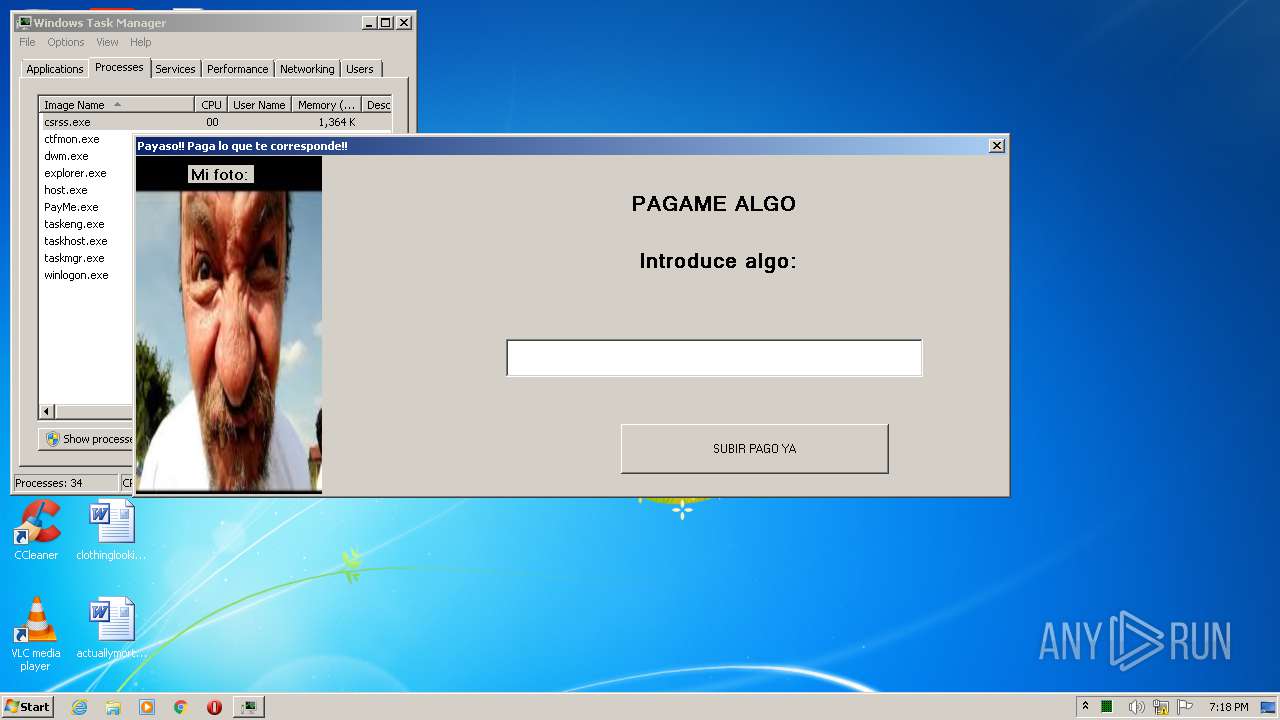Select PayMe.exe process row
The width and height of the screenshot is (1280, 720).
coord(87,207)
